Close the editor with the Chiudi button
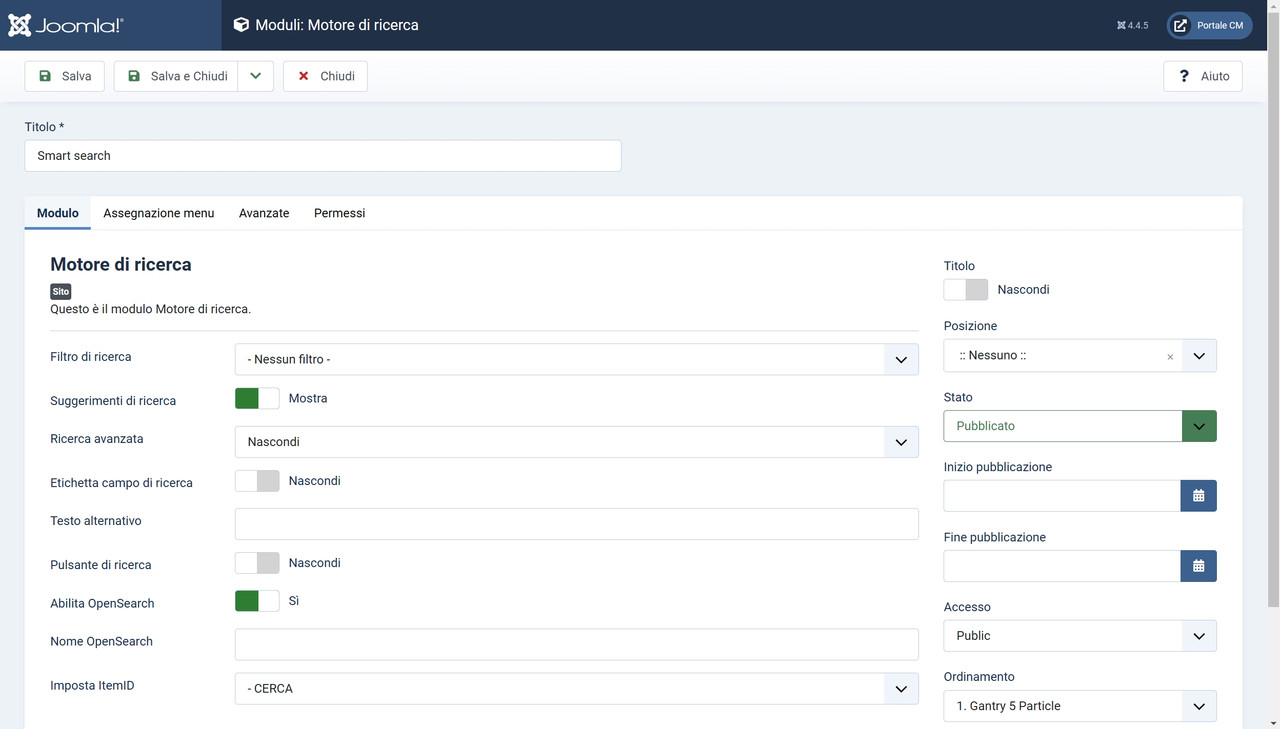Viewport: 1280px width, 729px height. [325, 75]
